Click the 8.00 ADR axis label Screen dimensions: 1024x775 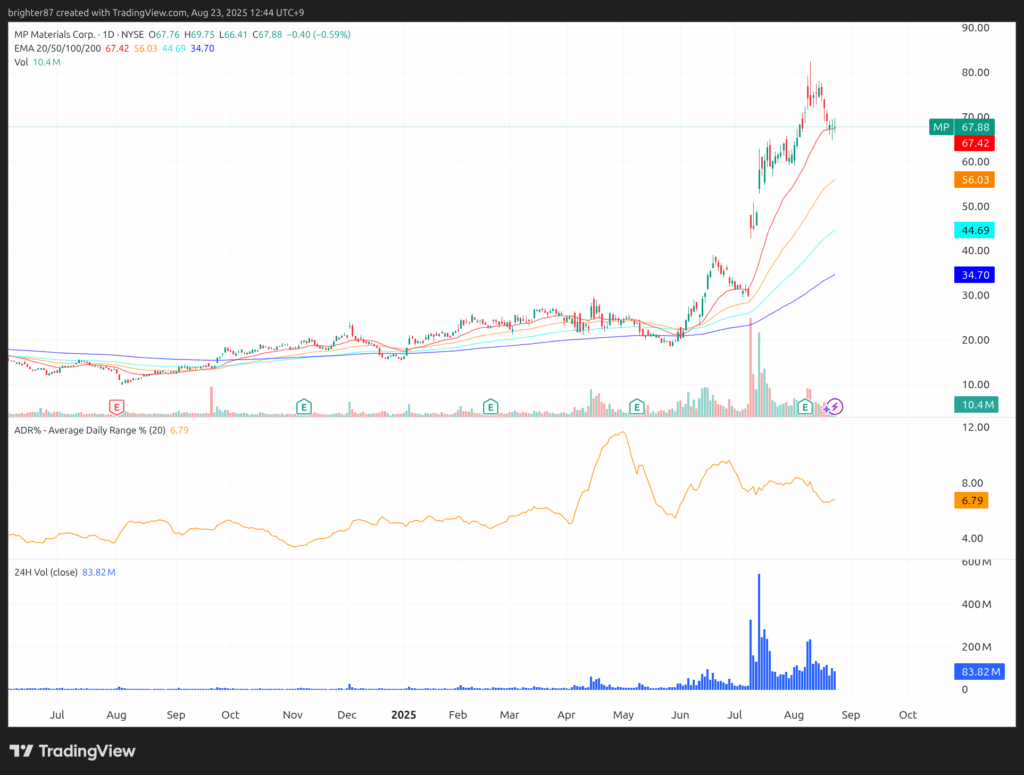pos(972,483)
